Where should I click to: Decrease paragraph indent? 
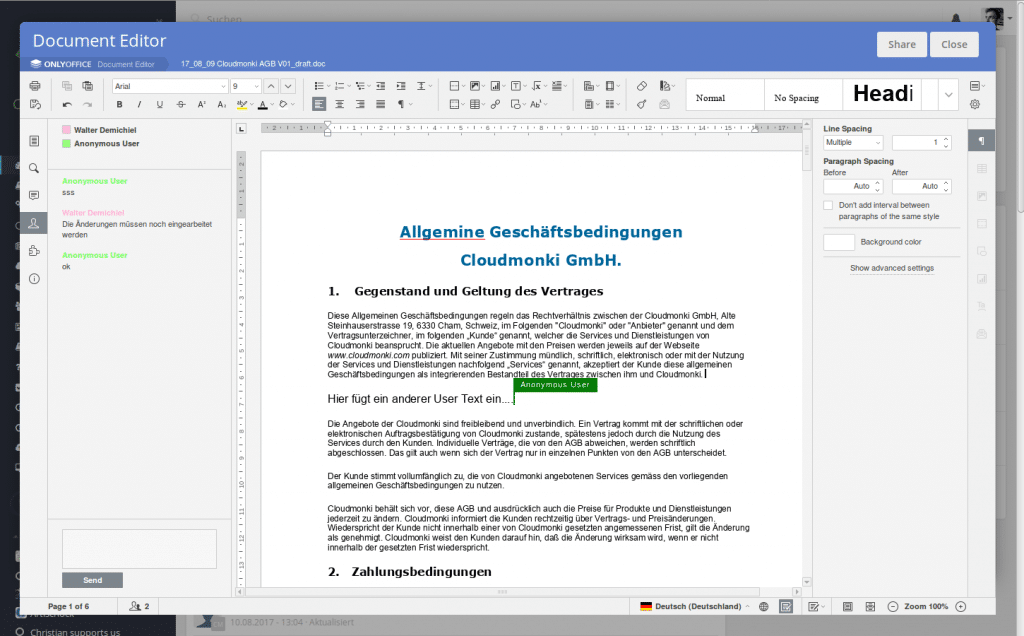pos(381,86)
